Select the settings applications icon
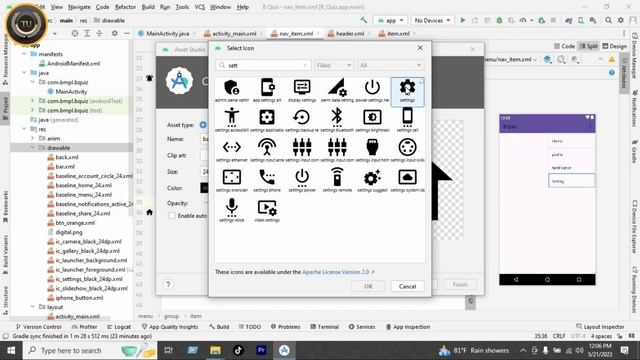Screen dimensions: 640x360 coord(267,120)
